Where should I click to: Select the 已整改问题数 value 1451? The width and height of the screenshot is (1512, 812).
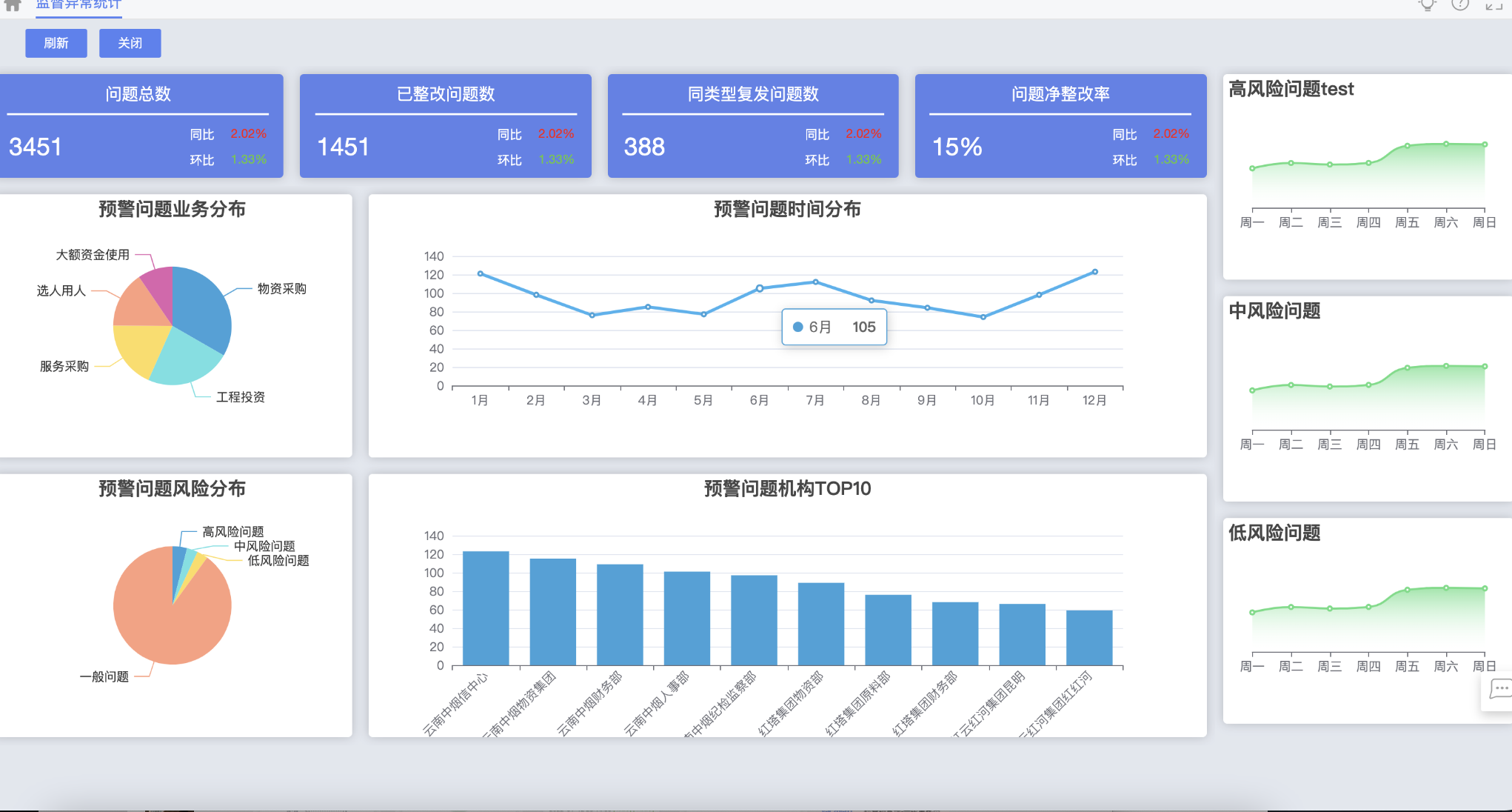point(343,147)
